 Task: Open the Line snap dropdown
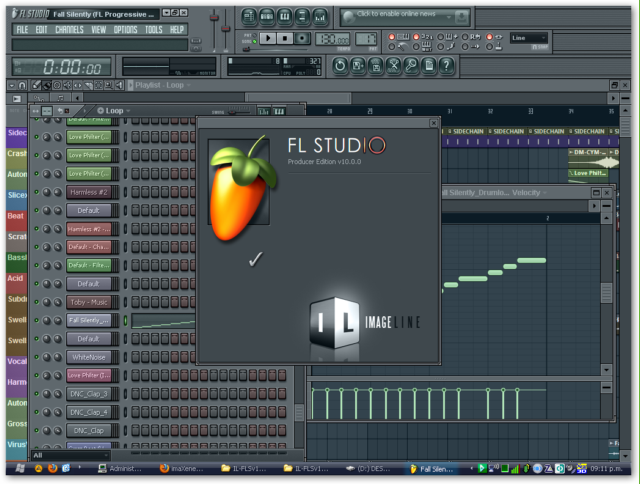click(x=529, y=38)
